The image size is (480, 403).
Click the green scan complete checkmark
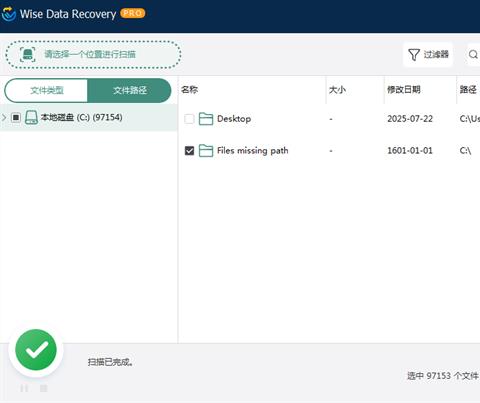pyautogui.click(x=36, y=350)
